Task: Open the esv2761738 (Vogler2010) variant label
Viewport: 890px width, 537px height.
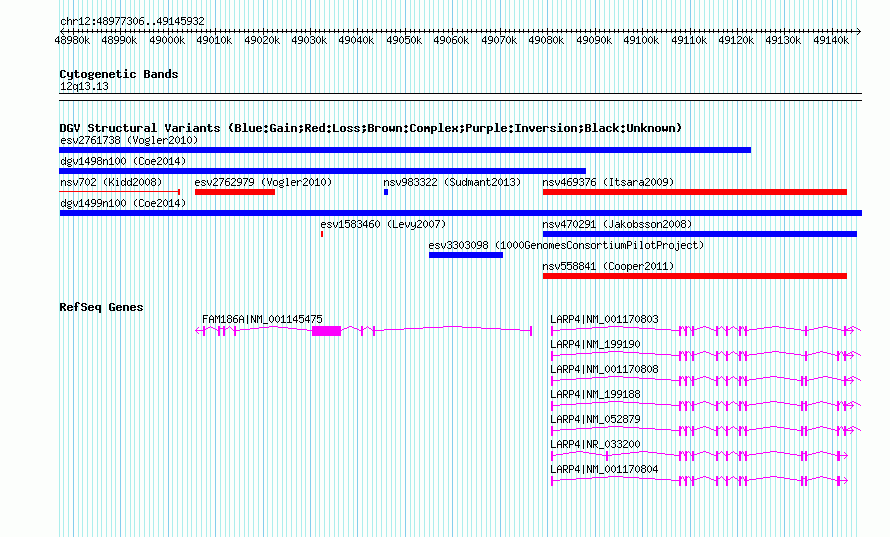Action: (129, 140)
